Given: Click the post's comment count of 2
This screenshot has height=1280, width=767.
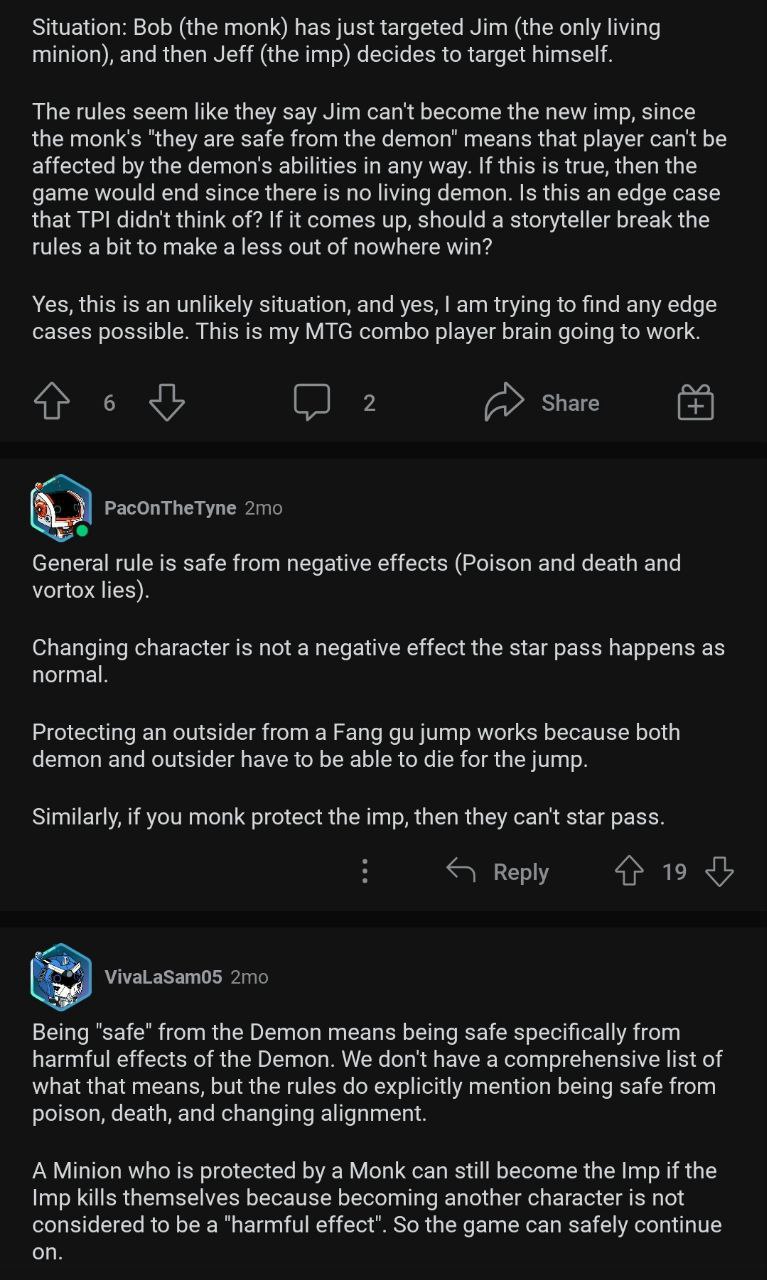Looking at the screenshot, I should click(x=369, y=403).
